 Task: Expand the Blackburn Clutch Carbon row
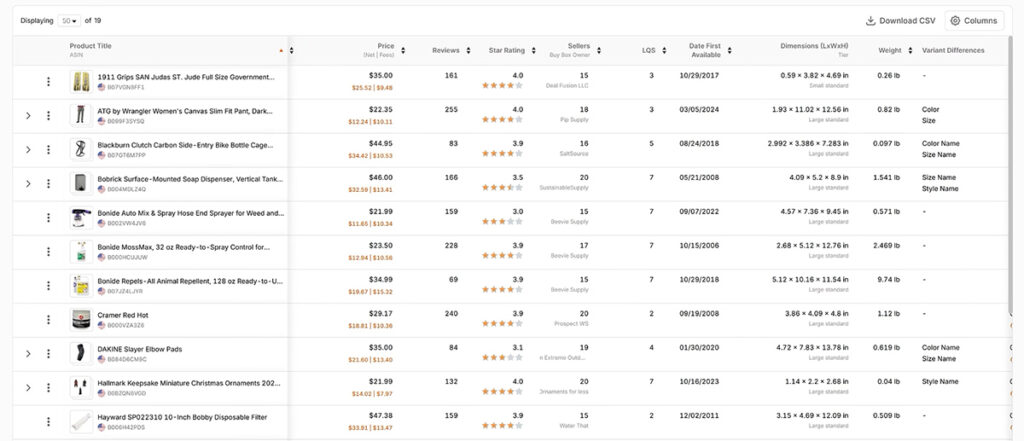tap(28, 149)
